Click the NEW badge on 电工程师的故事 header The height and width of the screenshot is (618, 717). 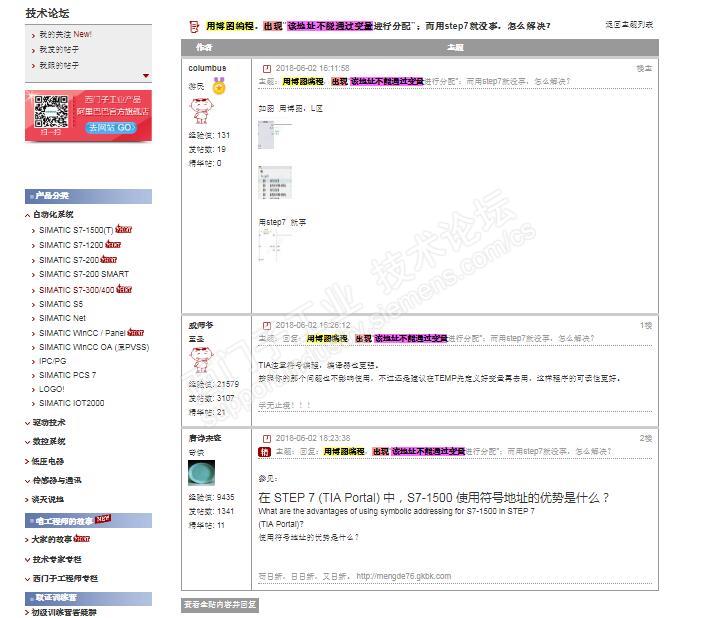coord(103,518)
